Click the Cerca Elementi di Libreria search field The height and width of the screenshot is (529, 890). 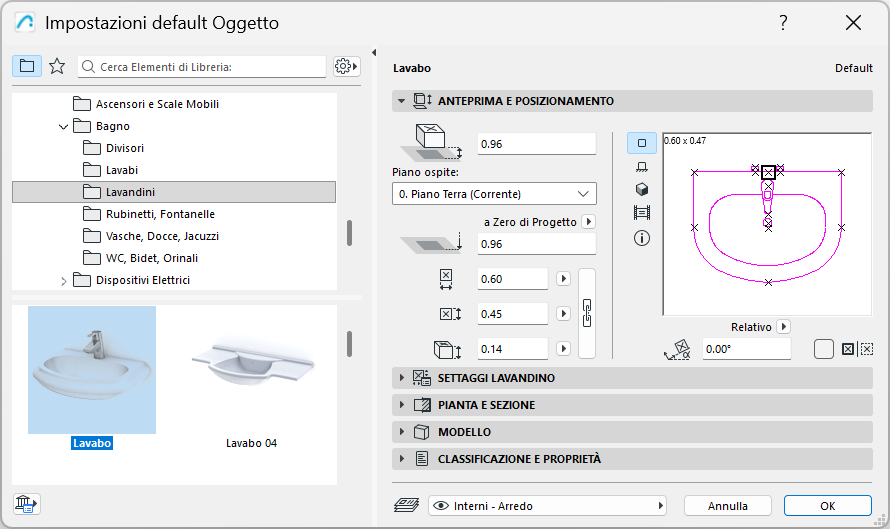click(x=210, y=67)
